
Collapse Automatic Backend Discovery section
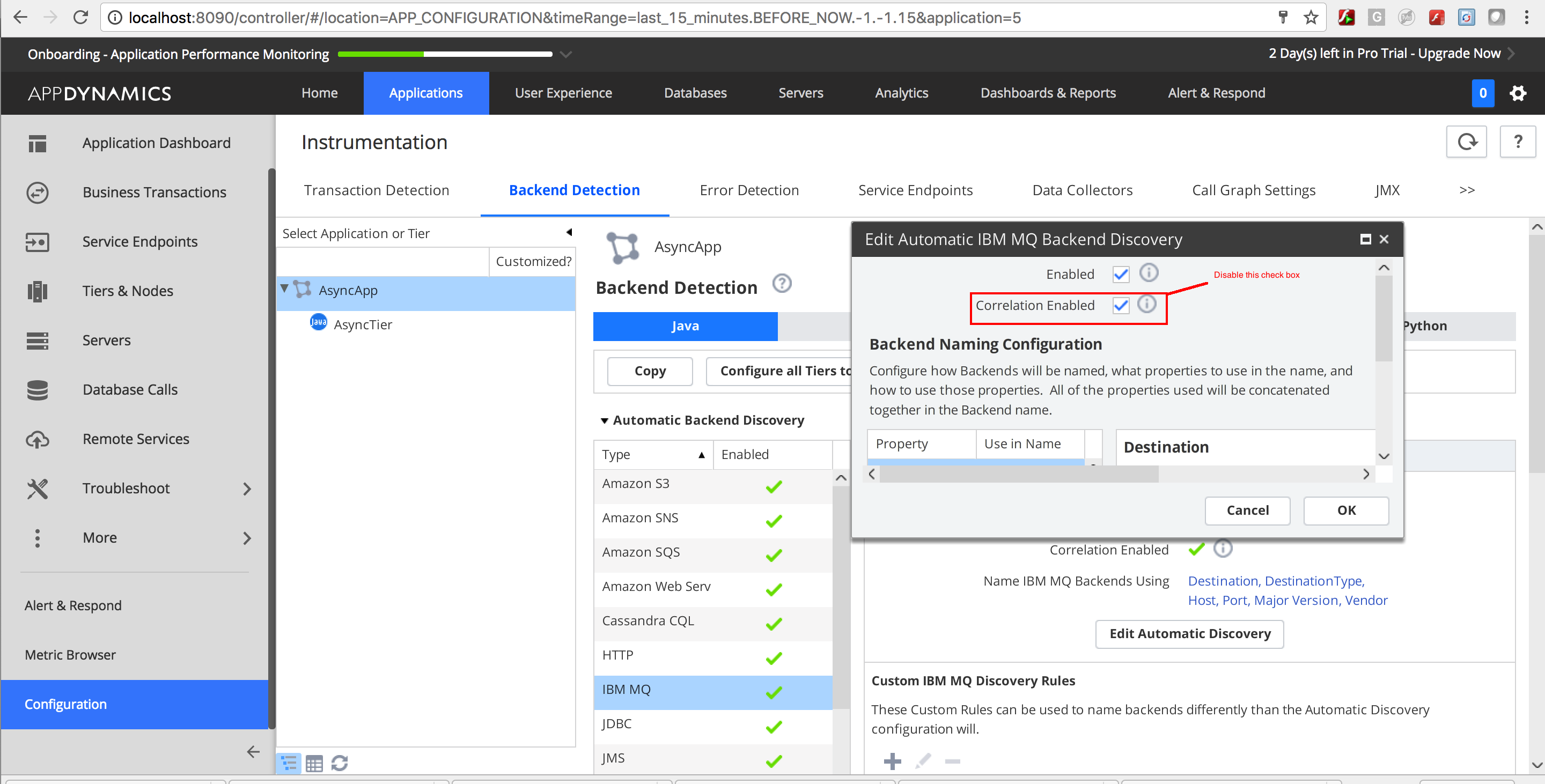604,421
